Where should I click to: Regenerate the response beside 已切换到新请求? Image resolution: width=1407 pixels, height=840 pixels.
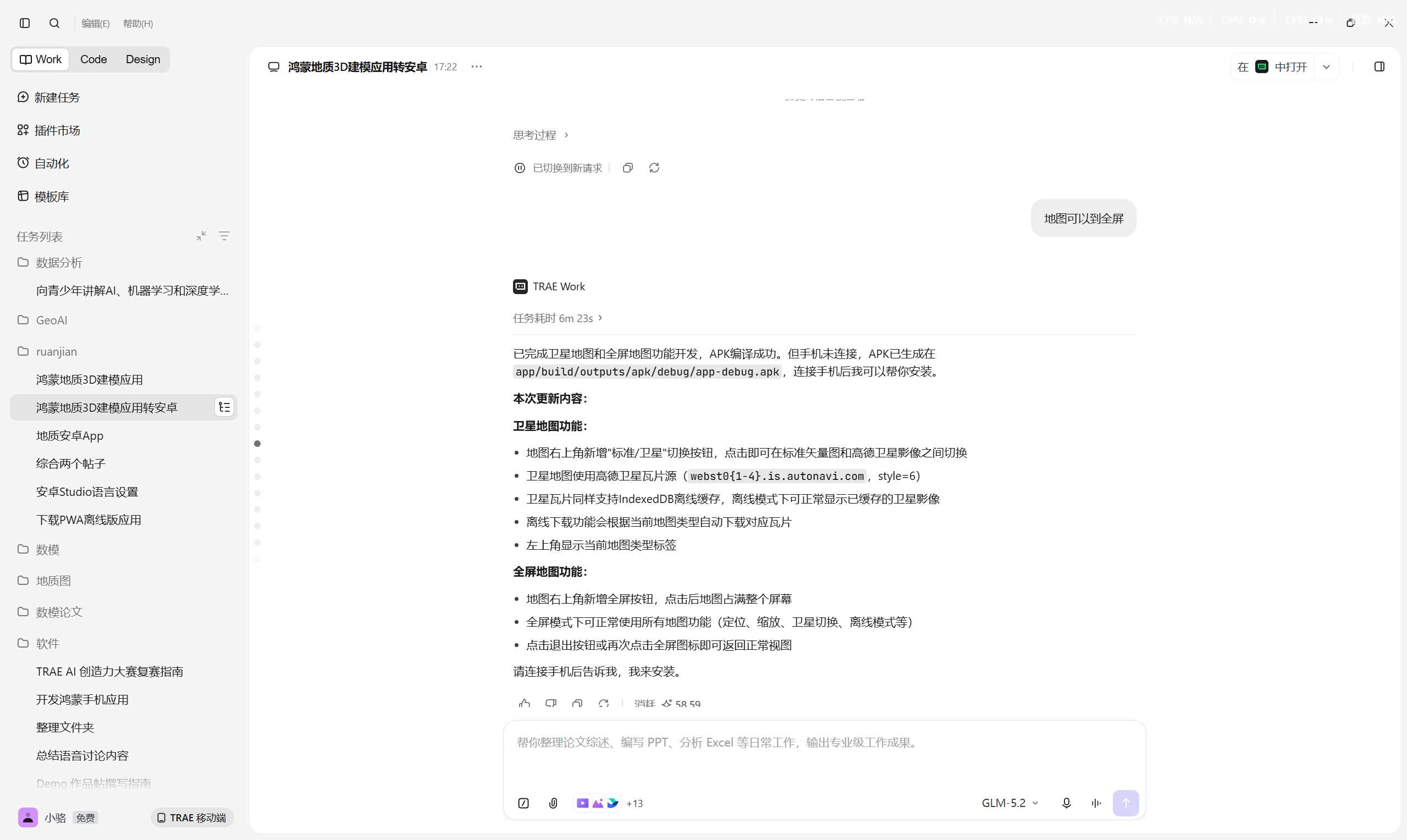pyautogui.click(x=654, y=168)
